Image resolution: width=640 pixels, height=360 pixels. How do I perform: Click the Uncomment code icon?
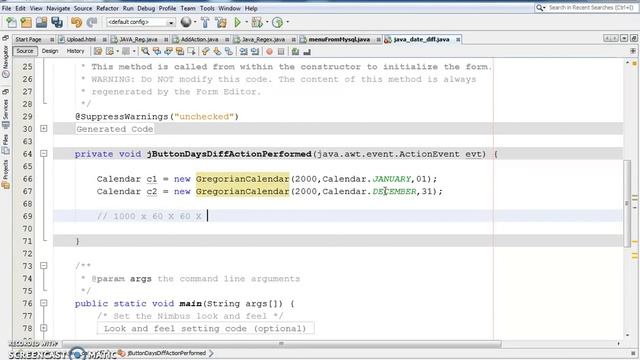click(307, 51)
